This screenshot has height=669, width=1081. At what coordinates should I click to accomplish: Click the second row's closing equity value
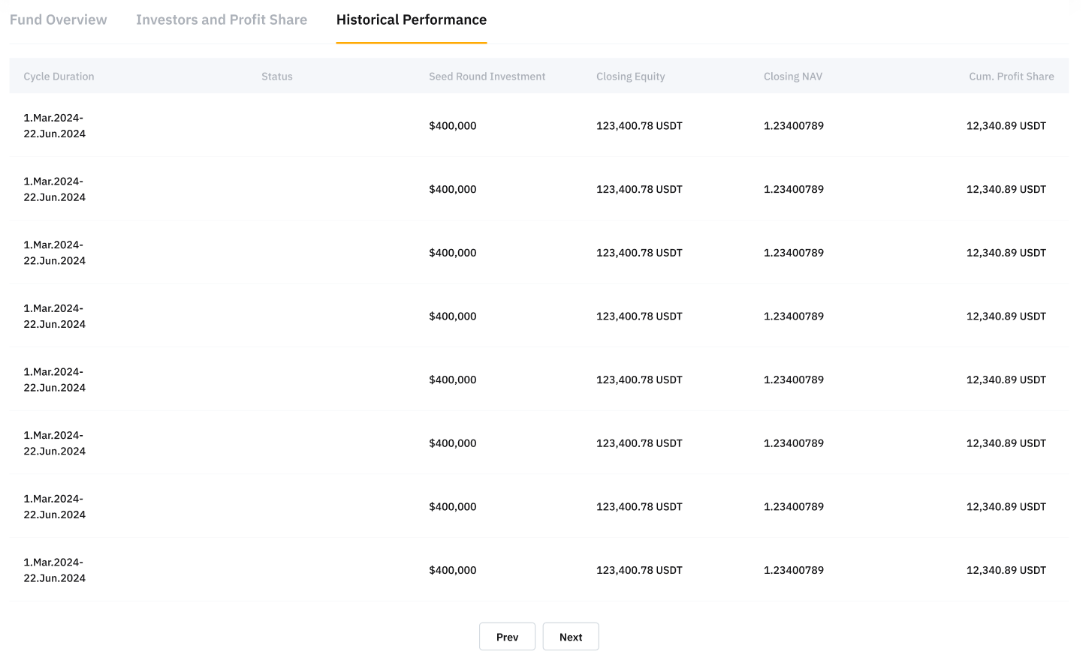tap(639, 190)
